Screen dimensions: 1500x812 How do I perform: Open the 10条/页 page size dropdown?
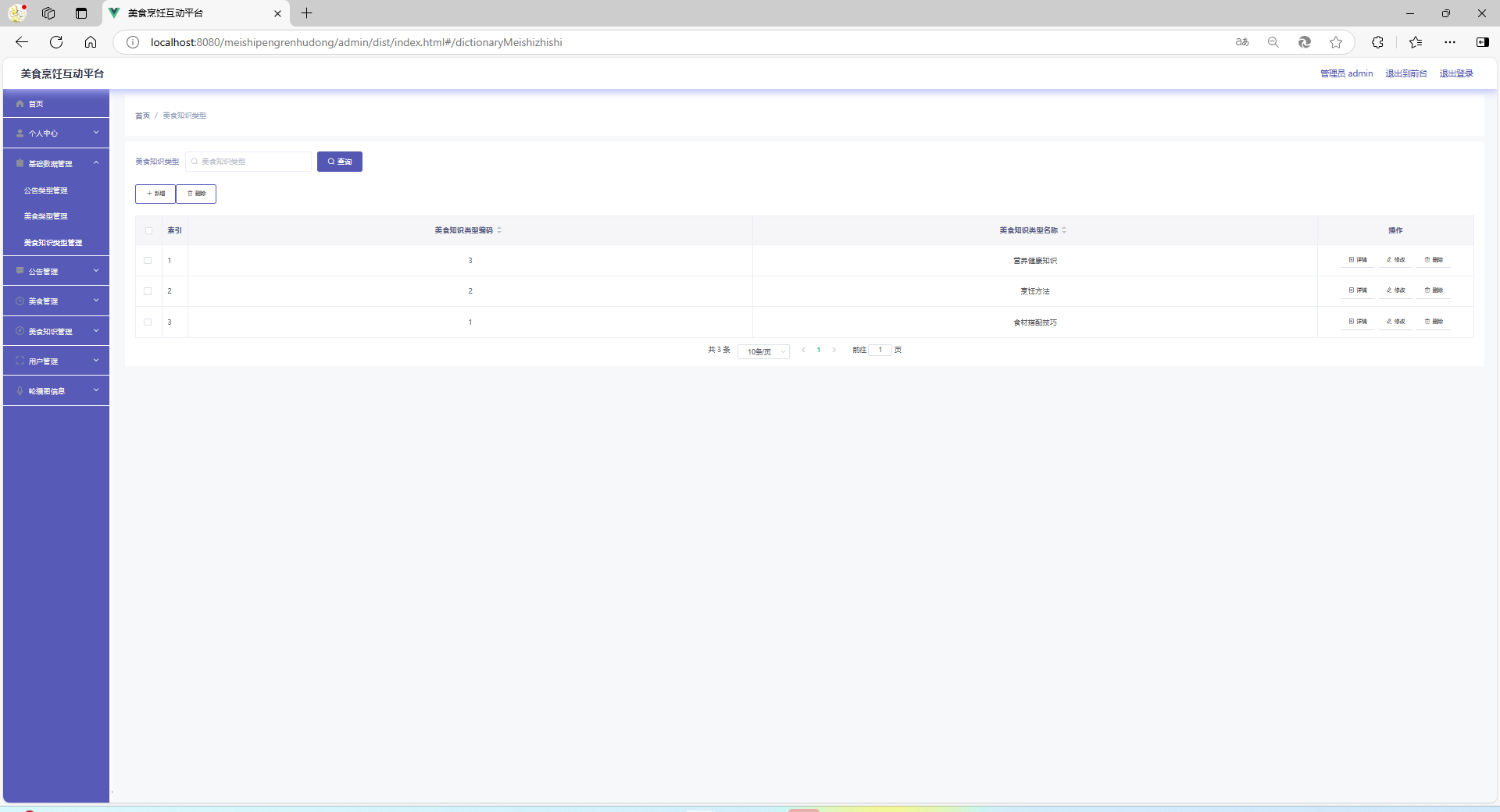click(763, 352)
